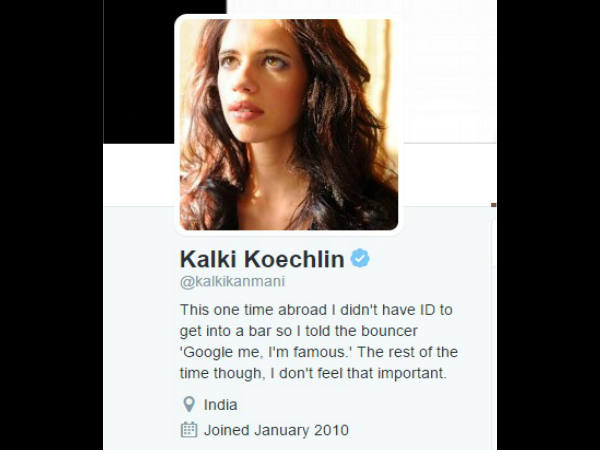Click the word 'bouncer' in the bio
The height and width of the screenshot is (450, 600).
[389, 331]
